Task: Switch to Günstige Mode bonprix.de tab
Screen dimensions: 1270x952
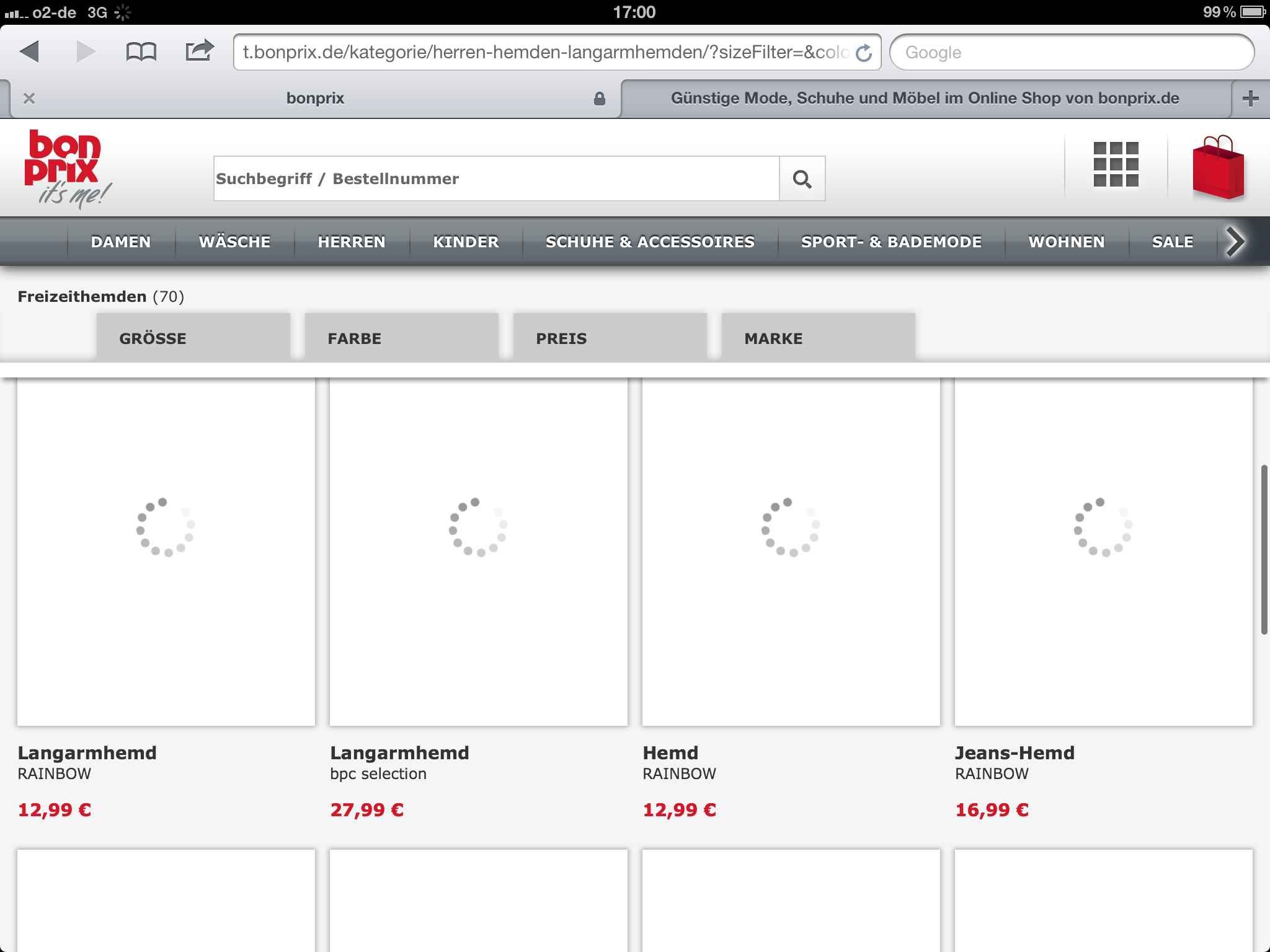Action: (x=925, y=99)
